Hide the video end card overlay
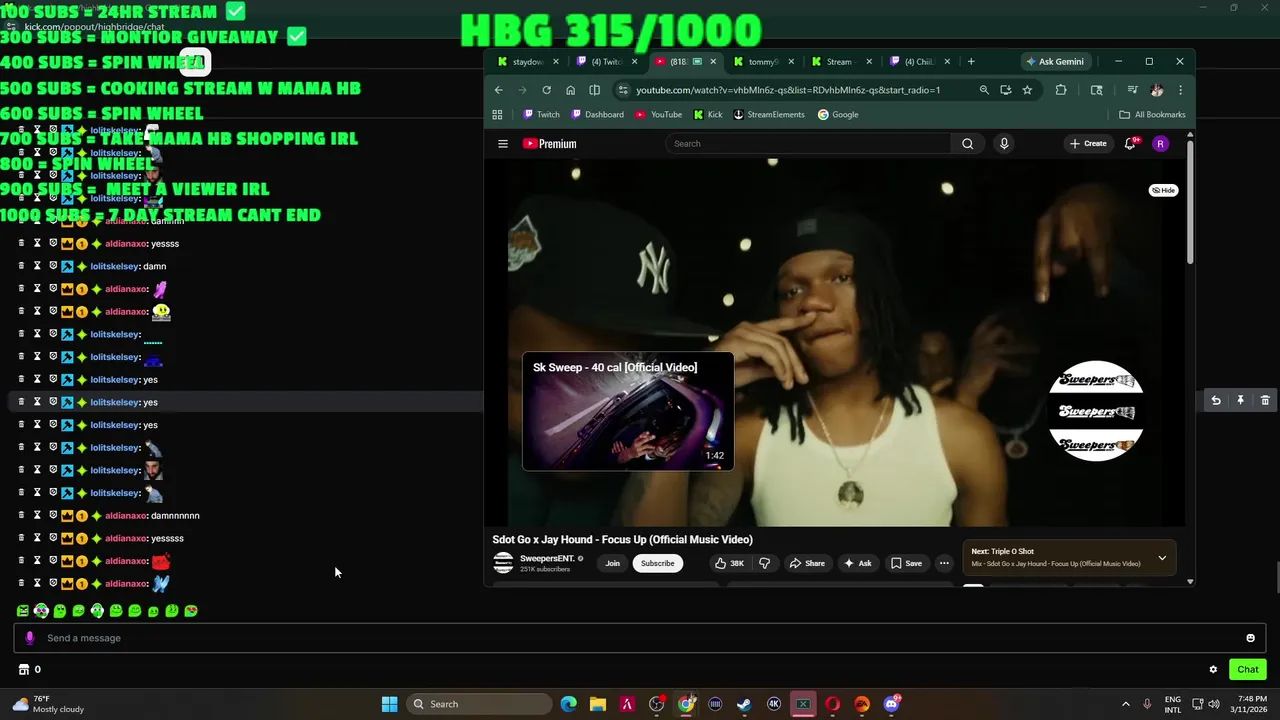The width and height of the screenshot is (1280, 720). [x=1163, y=190]
